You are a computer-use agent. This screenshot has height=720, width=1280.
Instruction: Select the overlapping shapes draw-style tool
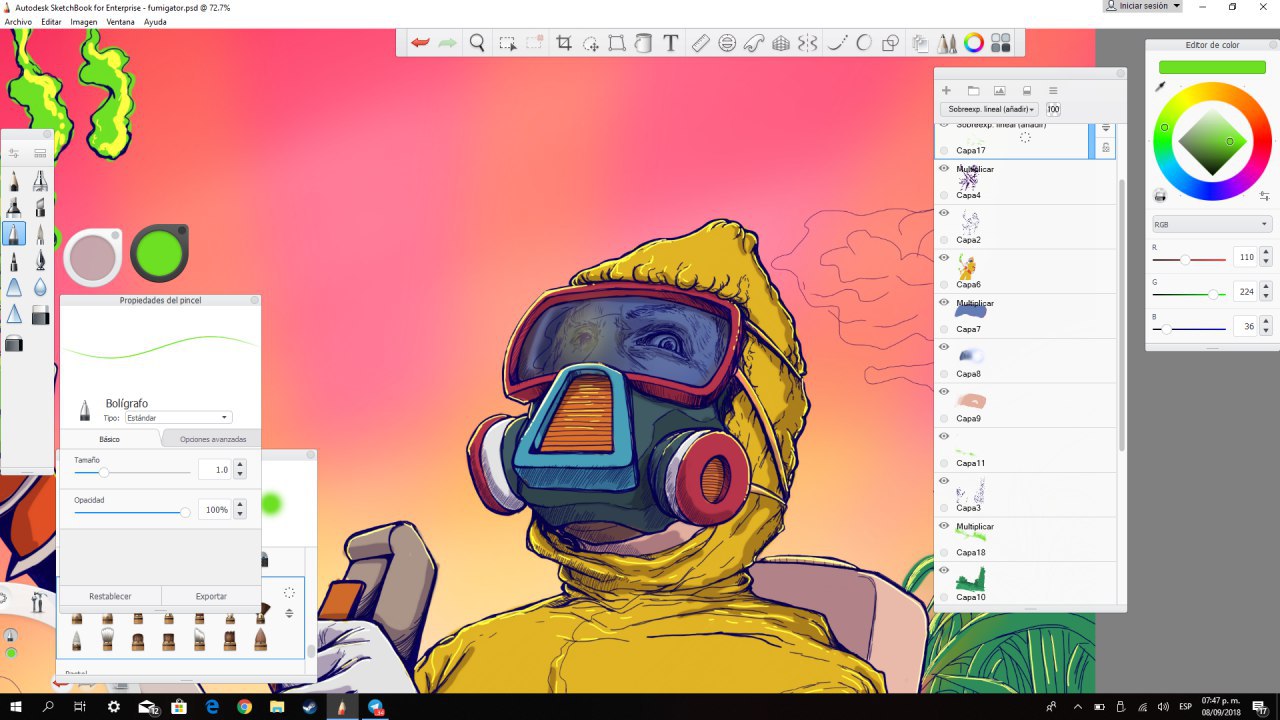(891, 43)
